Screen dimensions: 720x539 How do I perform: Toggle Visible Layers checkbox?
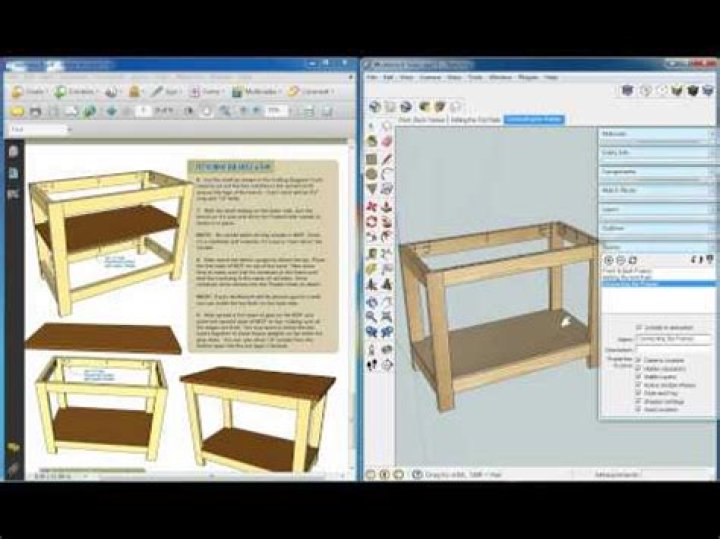[x=638, y=377]
